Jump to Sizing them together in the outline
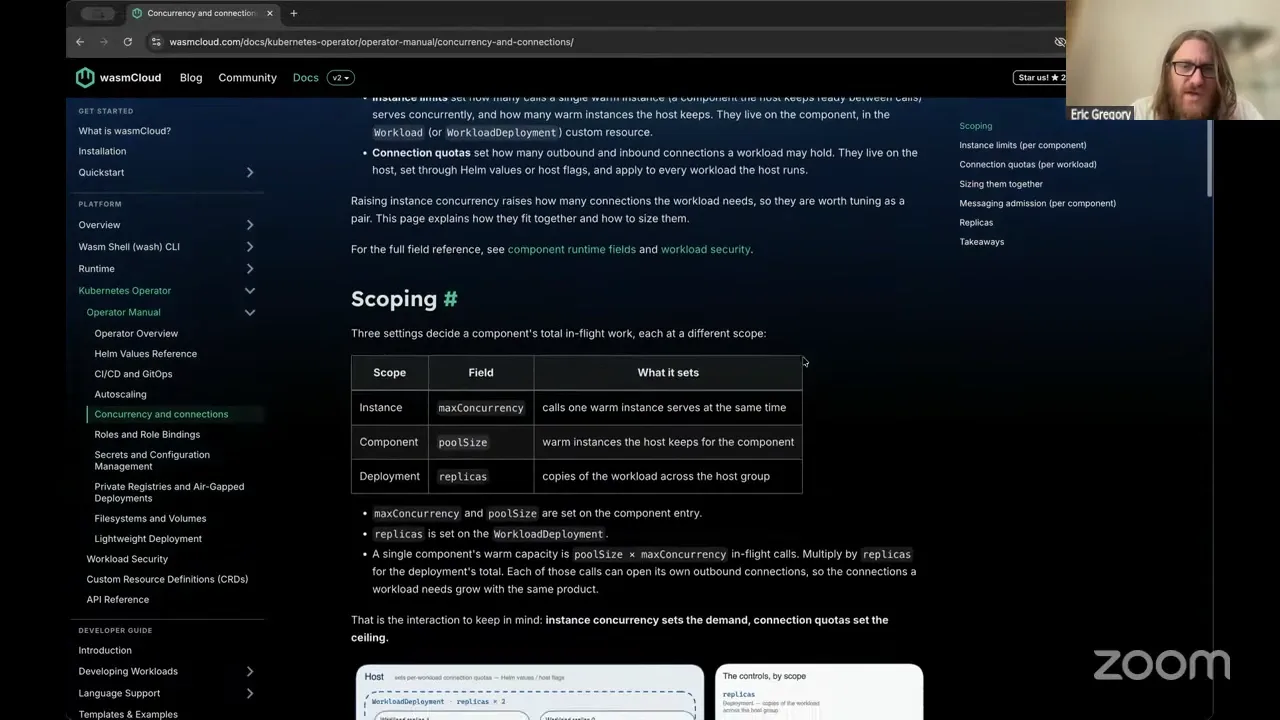The image size is (1280, 720). pyautogui.click(x=1001, y=184)
